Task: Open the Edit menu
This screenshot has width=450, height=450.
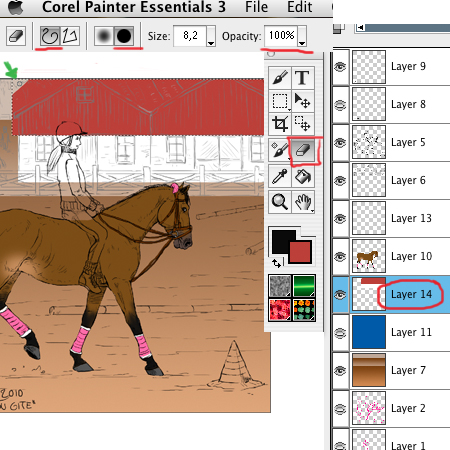Action: [x=299, y=7]
